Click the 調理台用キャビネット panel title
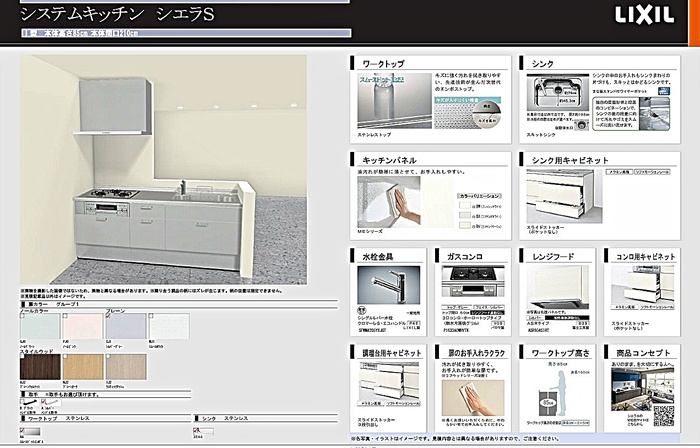The image size is (700, 448). coord(391,353)
